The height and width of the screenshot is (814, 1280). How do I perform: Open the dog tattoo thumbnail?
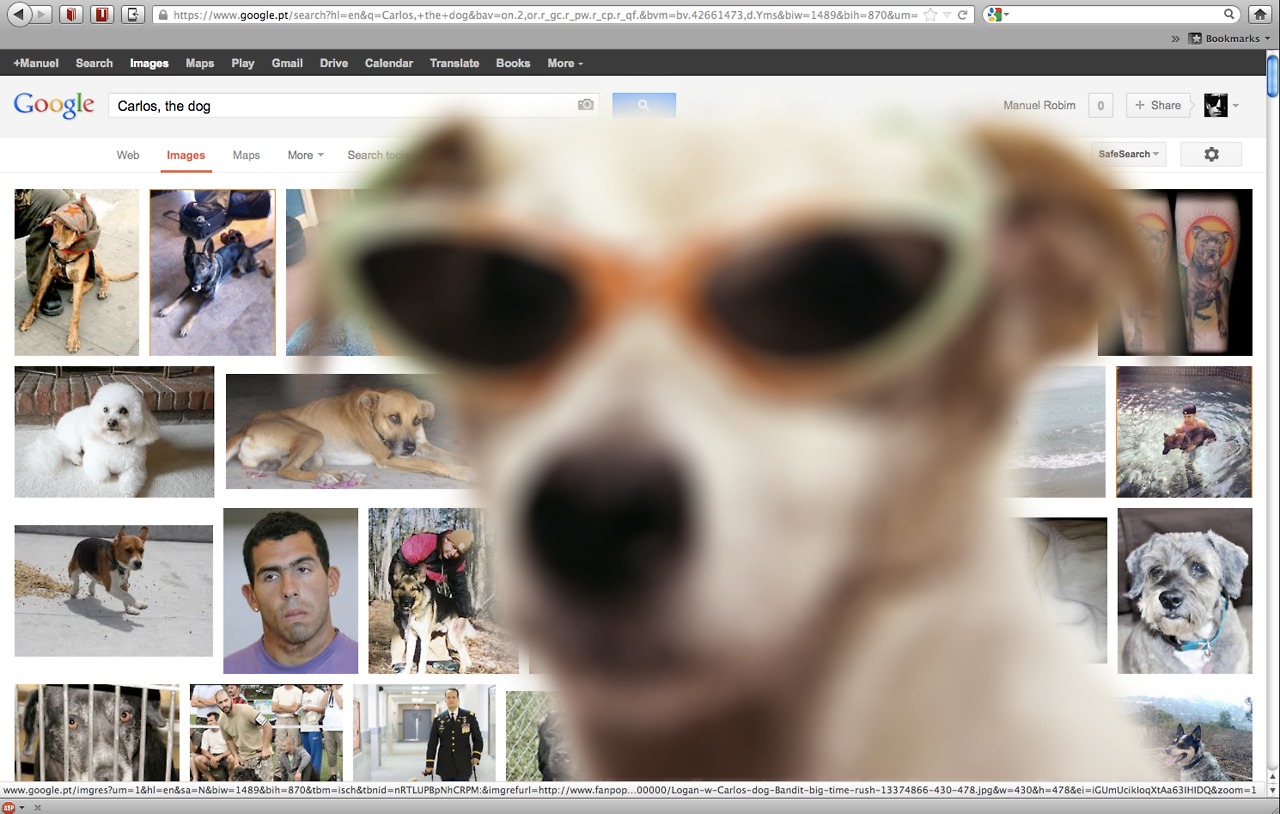point(1175,272)
